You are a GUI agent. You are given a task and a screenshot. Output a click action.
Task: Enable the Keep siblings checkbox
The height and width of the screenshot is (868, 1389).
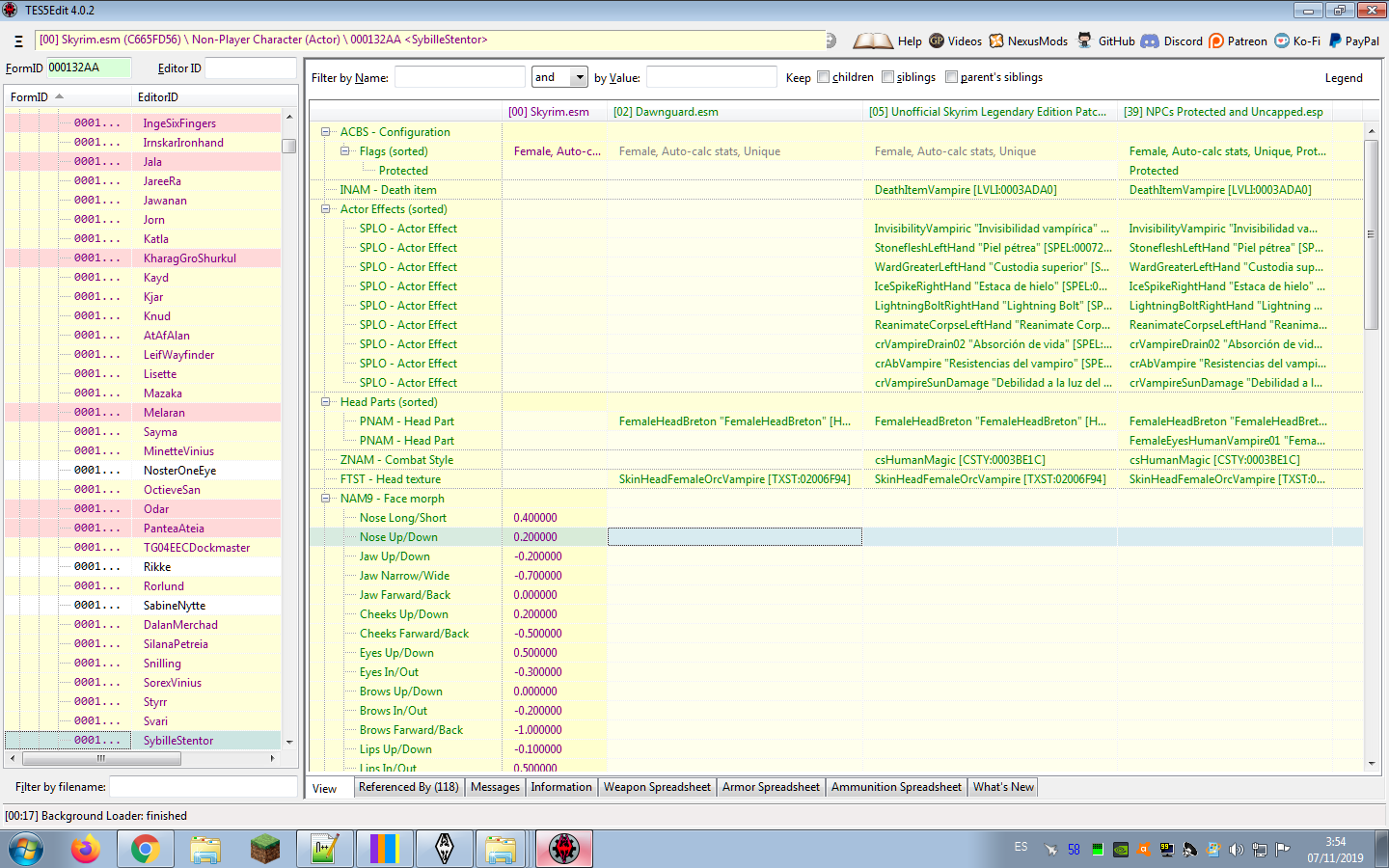(887, 77)
